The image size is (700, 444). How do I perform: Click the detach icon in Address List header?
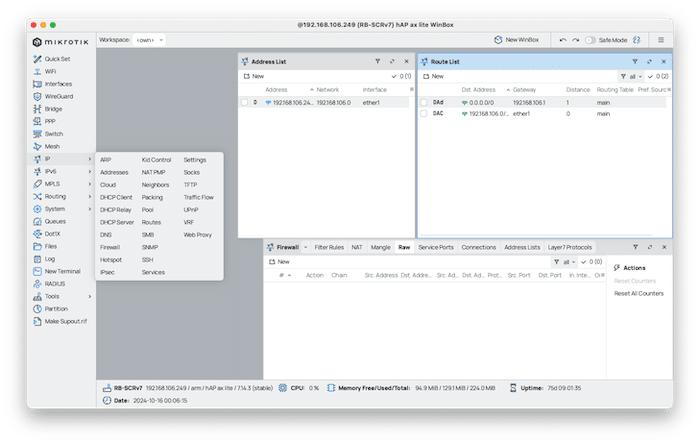[392, 62]
